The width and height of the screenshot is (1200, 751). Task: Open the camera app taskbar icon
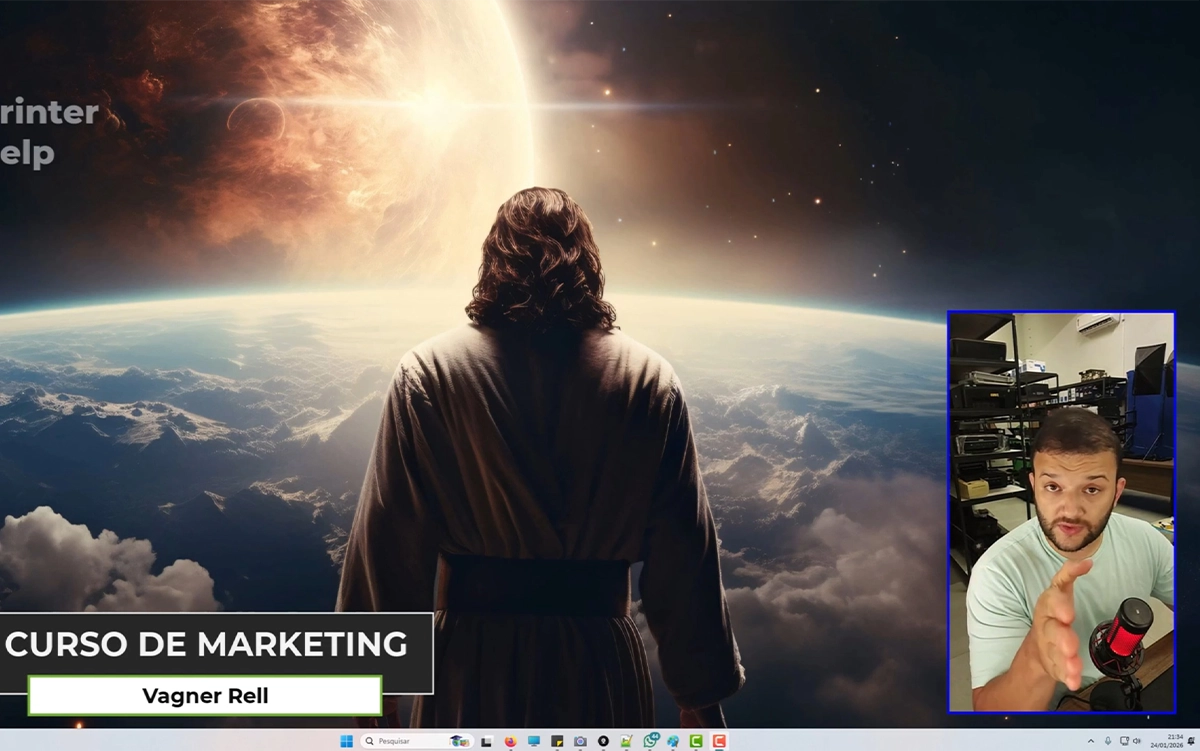click(x=580, y=741)
